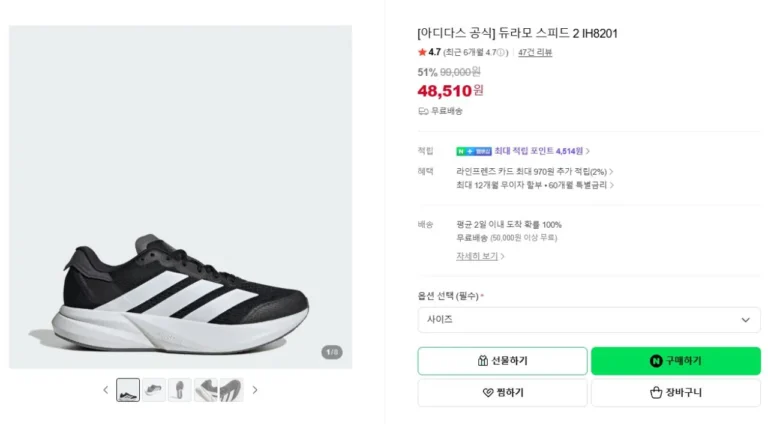The image size is (768, 424).
Task: Select the insole view thumbnail
Action: [x=180, y=390]
